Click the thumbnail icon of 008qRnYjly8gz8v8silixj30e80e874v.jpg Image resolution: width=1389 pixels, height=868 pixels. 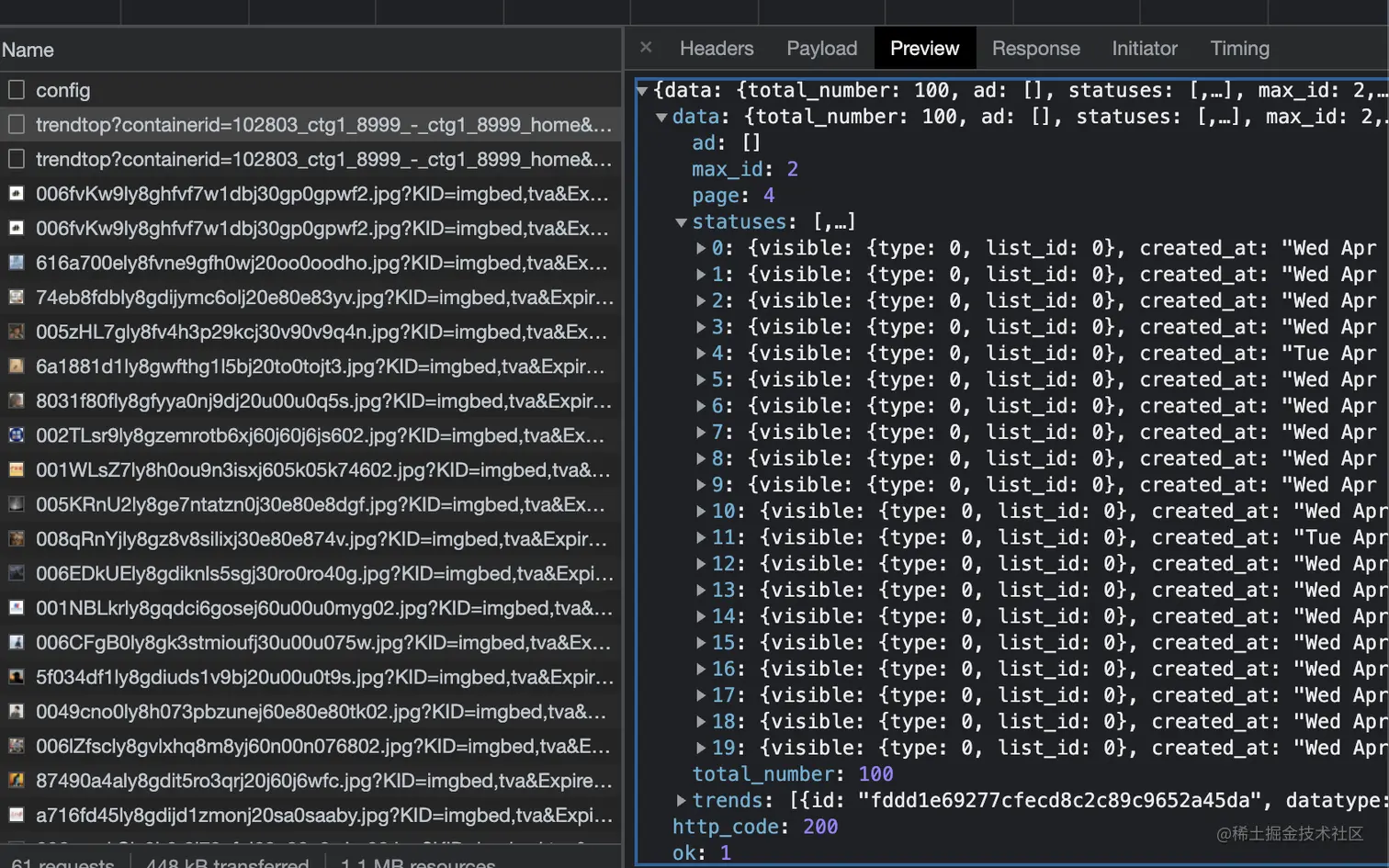pos(17,539)
